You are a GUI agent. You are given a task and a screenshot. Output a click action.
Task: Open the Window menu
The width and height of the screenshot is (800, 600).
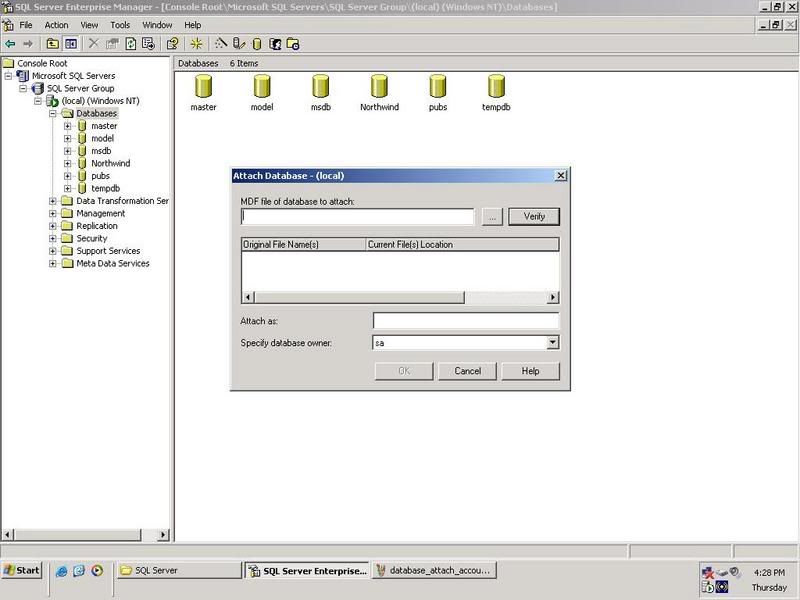coord(157,25)
